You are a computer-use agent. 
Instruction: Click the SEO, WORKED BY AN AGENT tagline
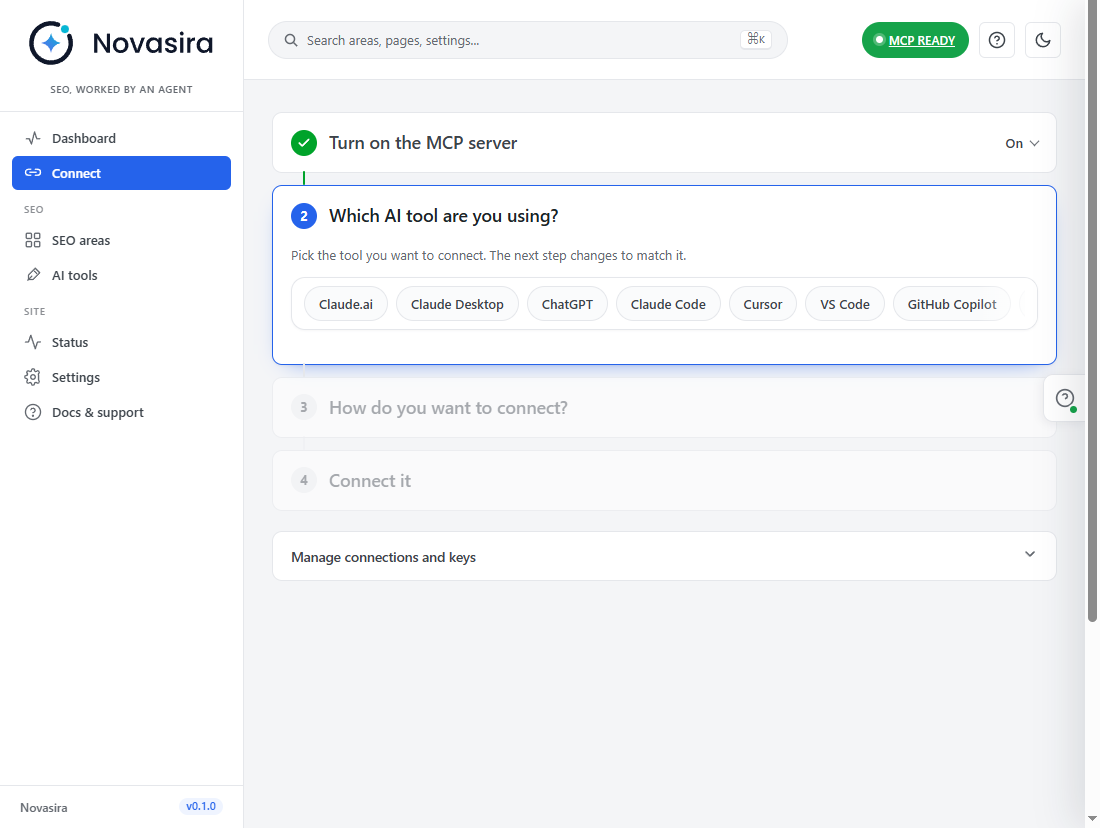pyautogui.click(x=121, y=90)
